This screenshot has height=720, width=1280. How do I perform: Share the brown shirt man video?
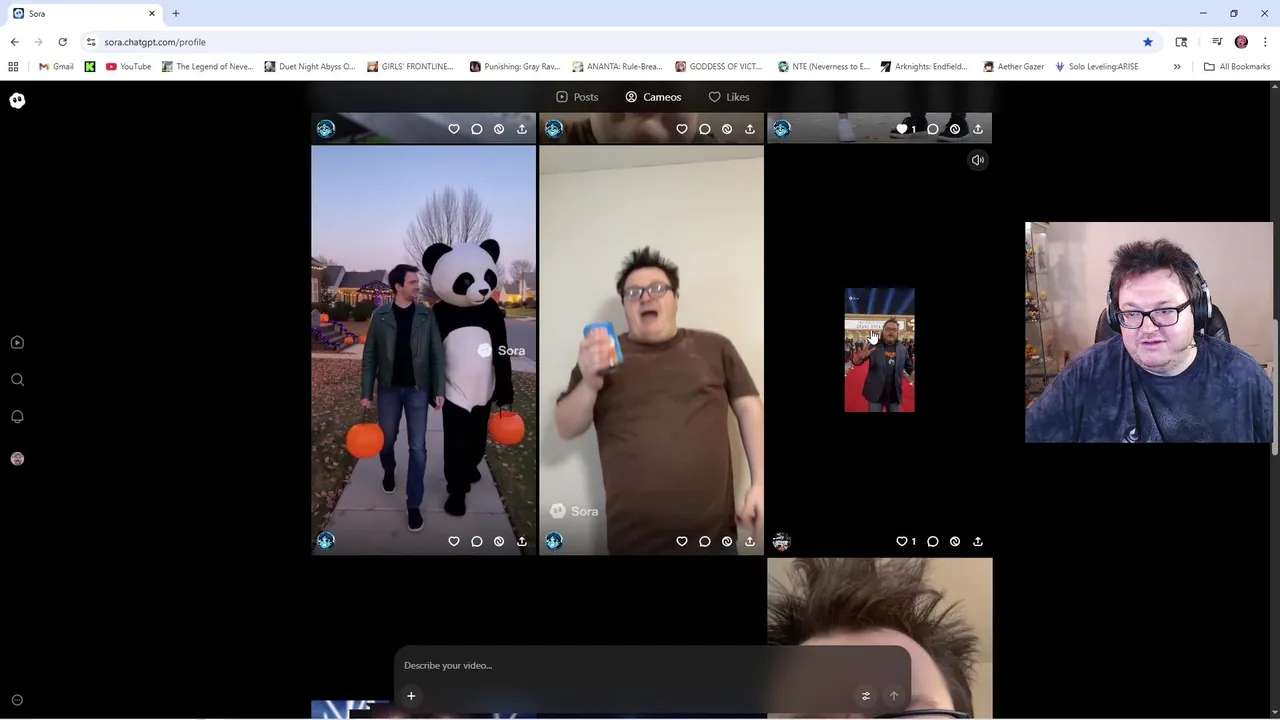coord(750,541)
